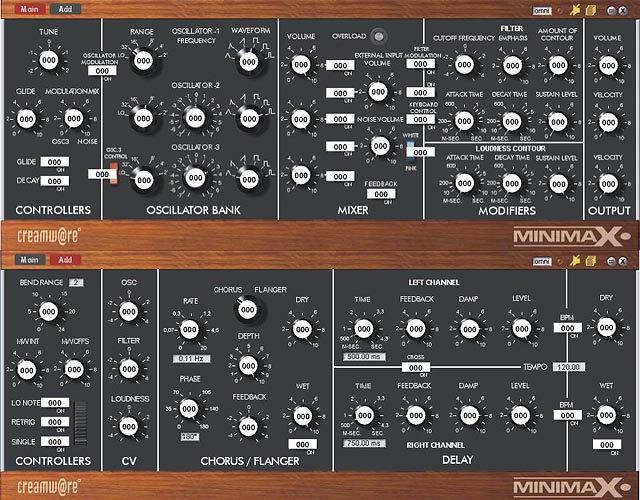Click the 180° phase value field
The width and height of the screenshot is (640, 500).
(189, 437)
